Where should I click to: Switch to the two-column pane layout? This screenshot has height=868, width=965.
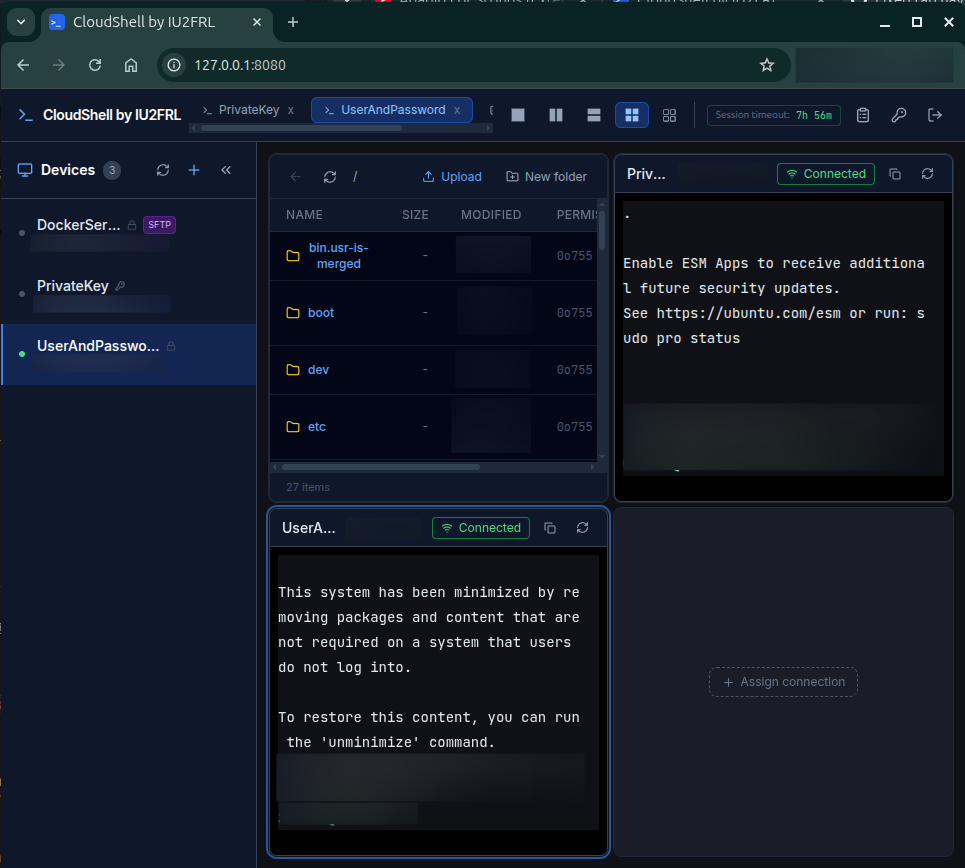point(556,115)
